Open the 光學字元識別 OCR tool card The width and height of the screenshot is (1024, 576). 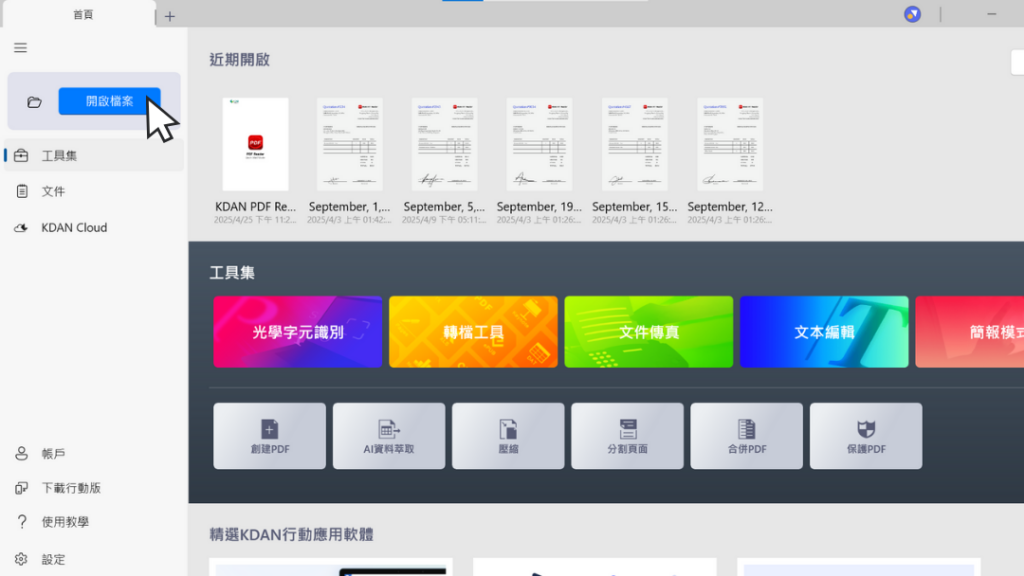pos(298,332)
